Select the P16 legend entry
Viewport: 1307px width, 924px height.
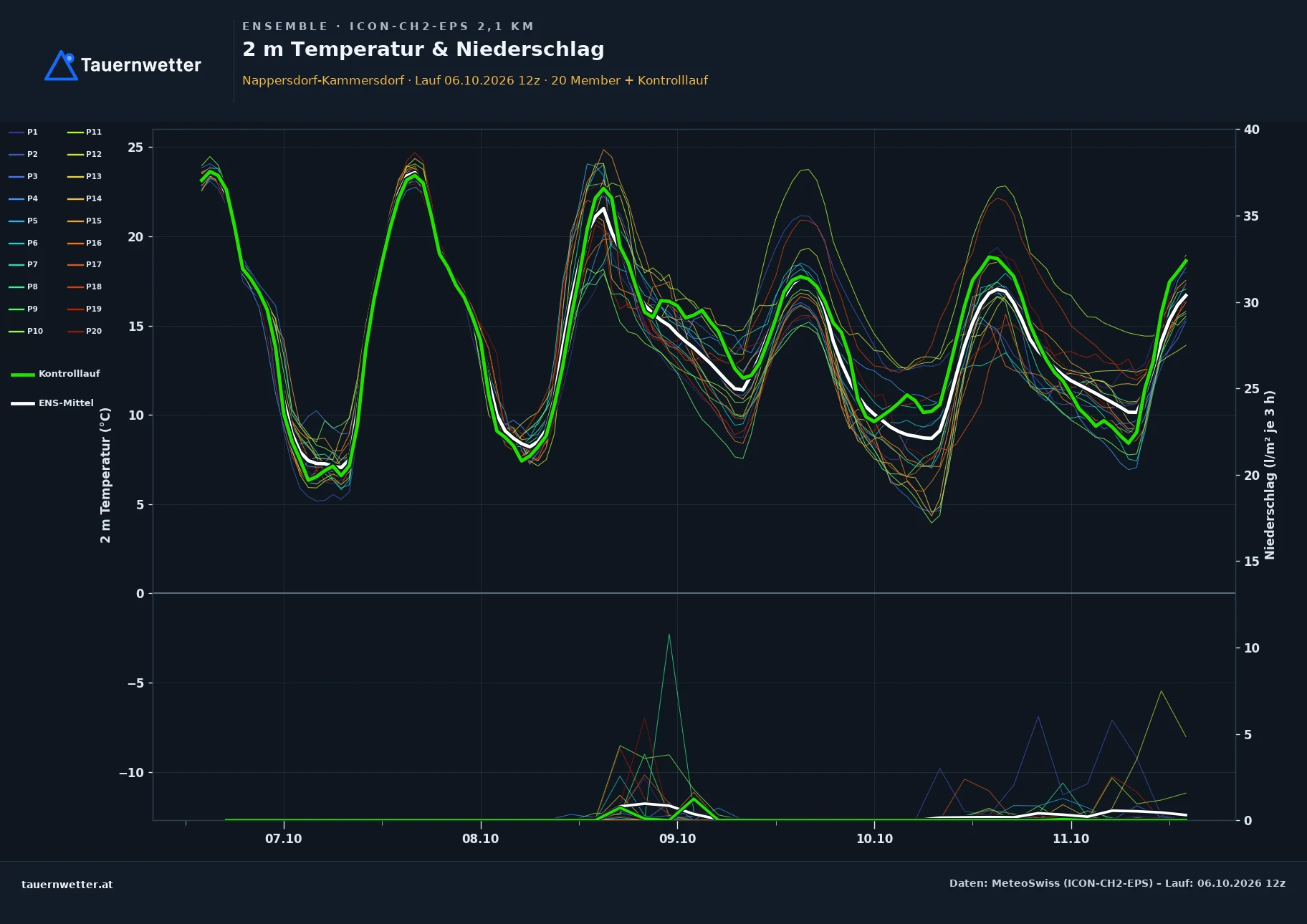[x=85, y=243]
